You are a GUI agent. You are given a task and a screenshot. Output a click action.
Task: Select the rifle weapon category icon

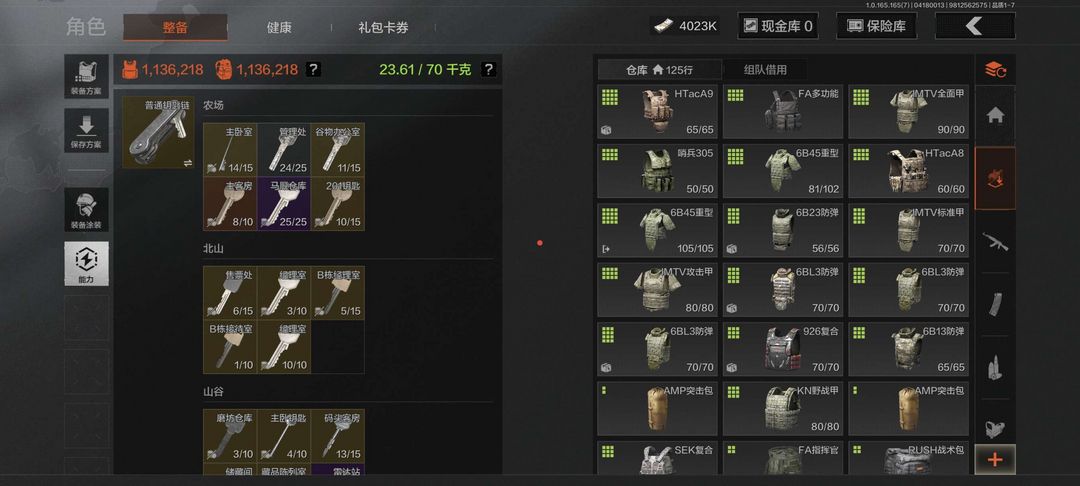tap(995, 242)
